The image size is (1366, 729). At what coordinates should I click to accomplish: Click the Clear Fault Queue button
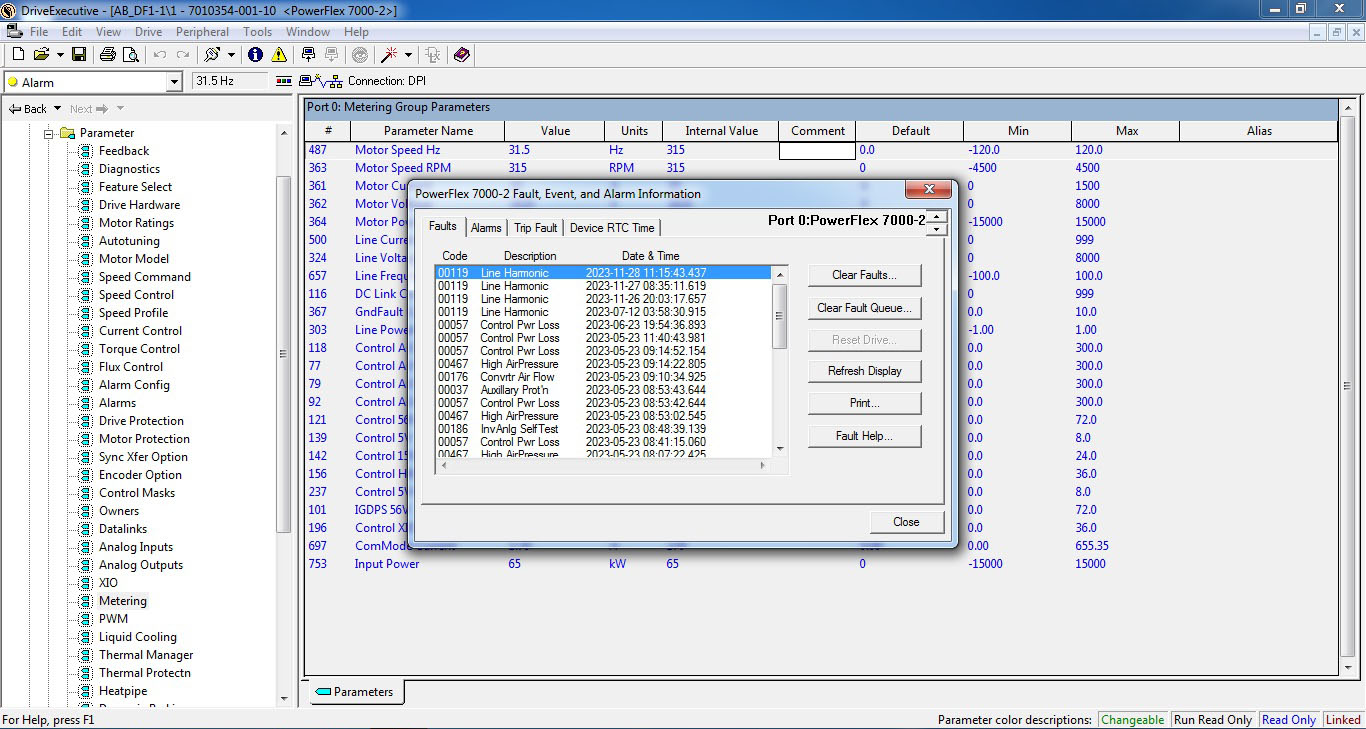click(864, 308)
